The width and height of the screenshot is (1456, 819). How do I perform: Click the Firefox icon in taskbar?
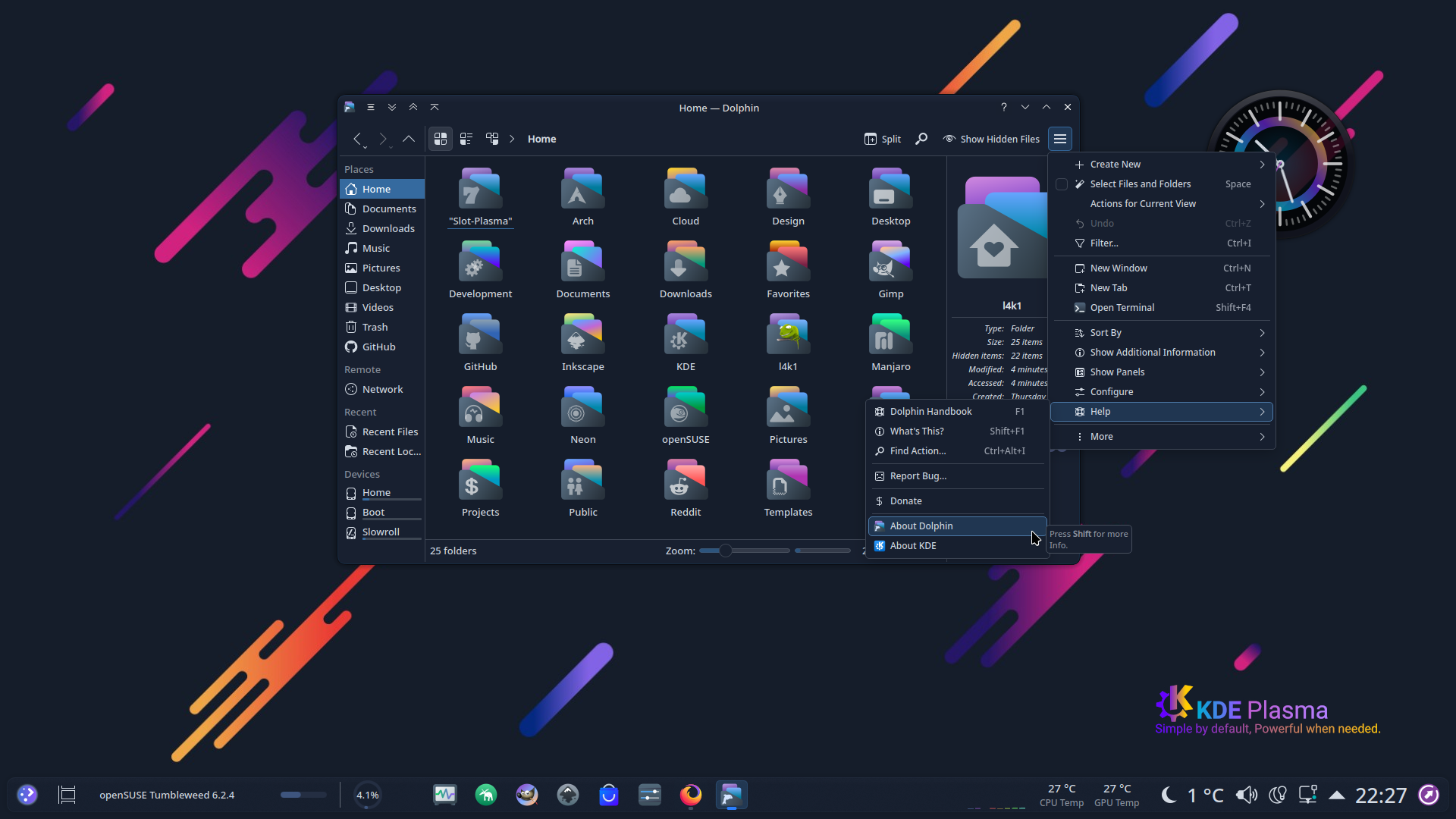690,795
